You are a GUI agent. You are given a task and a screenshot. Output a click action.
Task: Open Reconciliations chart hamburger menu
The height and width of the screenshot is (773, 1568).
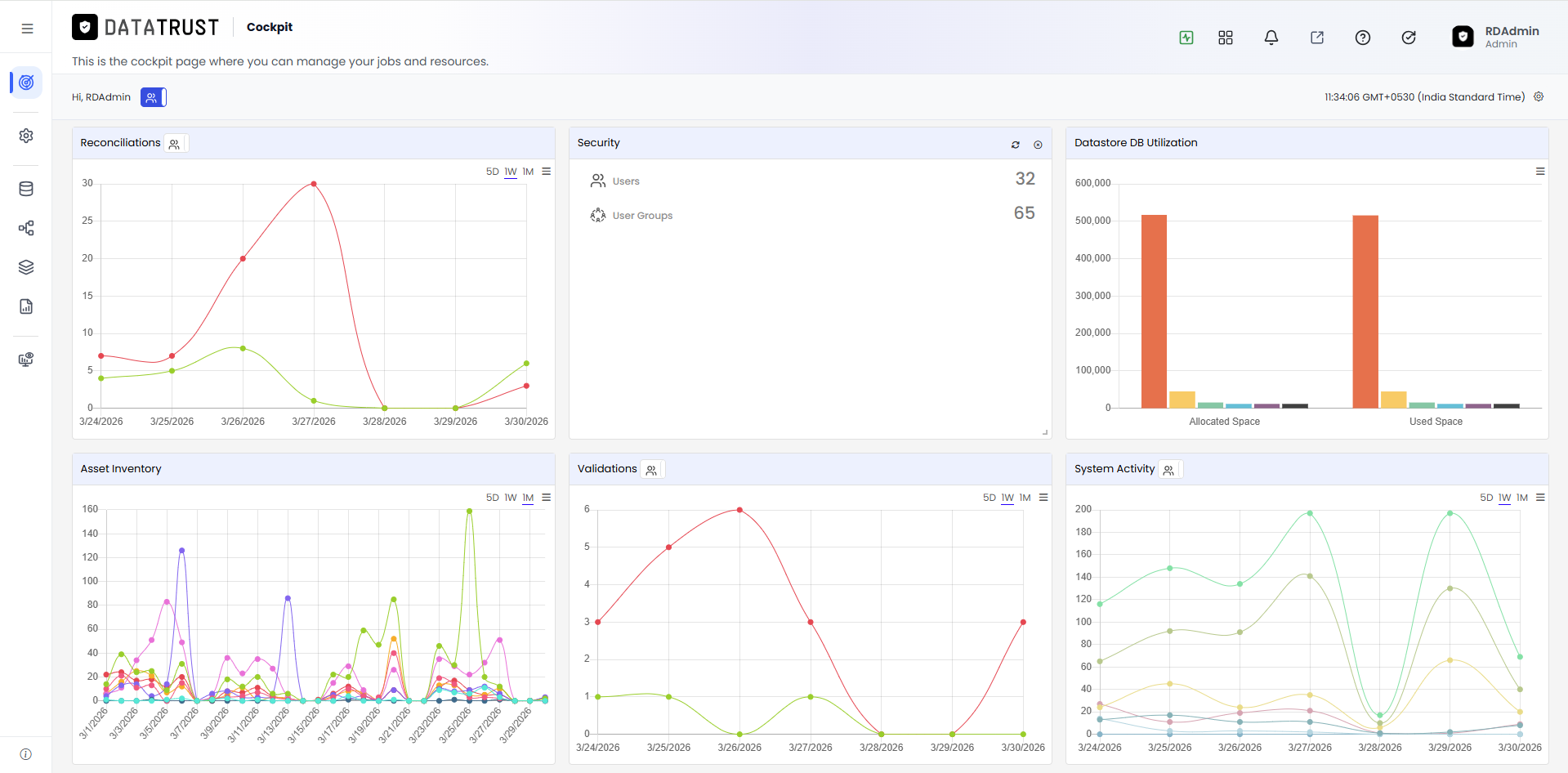(547, 172)
